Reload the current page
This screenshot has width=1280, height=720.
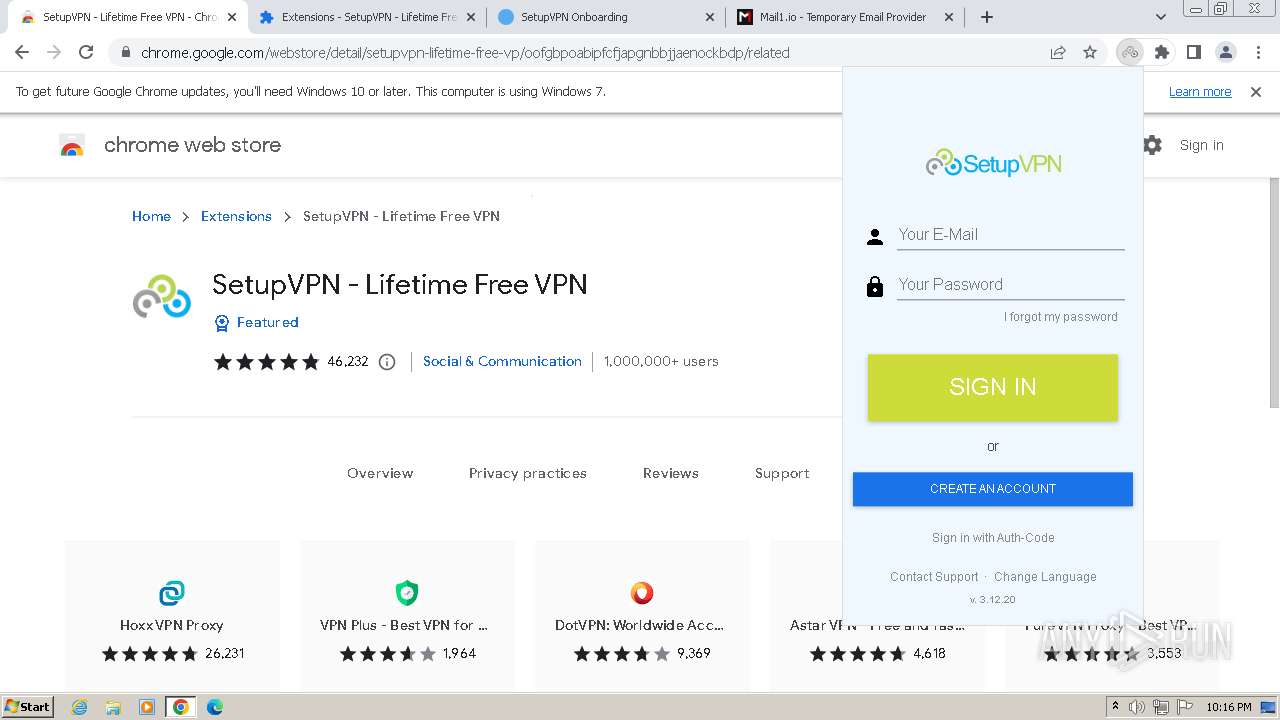tap(86, 53)
